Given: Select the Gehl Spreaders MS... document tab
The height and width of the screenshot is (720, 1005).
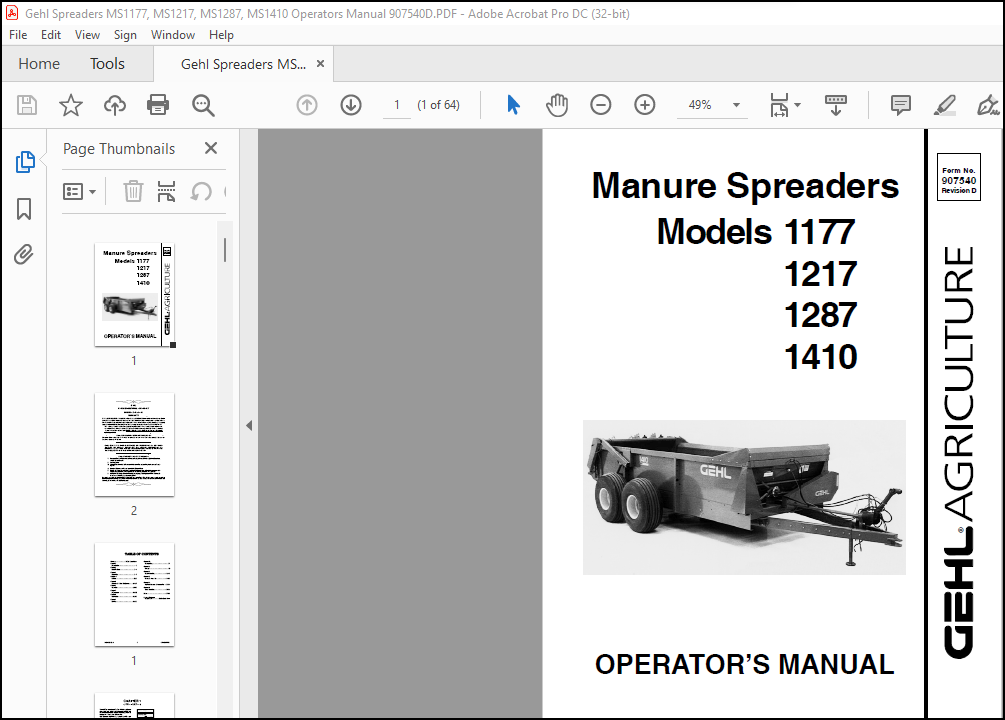Looking at the screenshot, I should [243, 64].
